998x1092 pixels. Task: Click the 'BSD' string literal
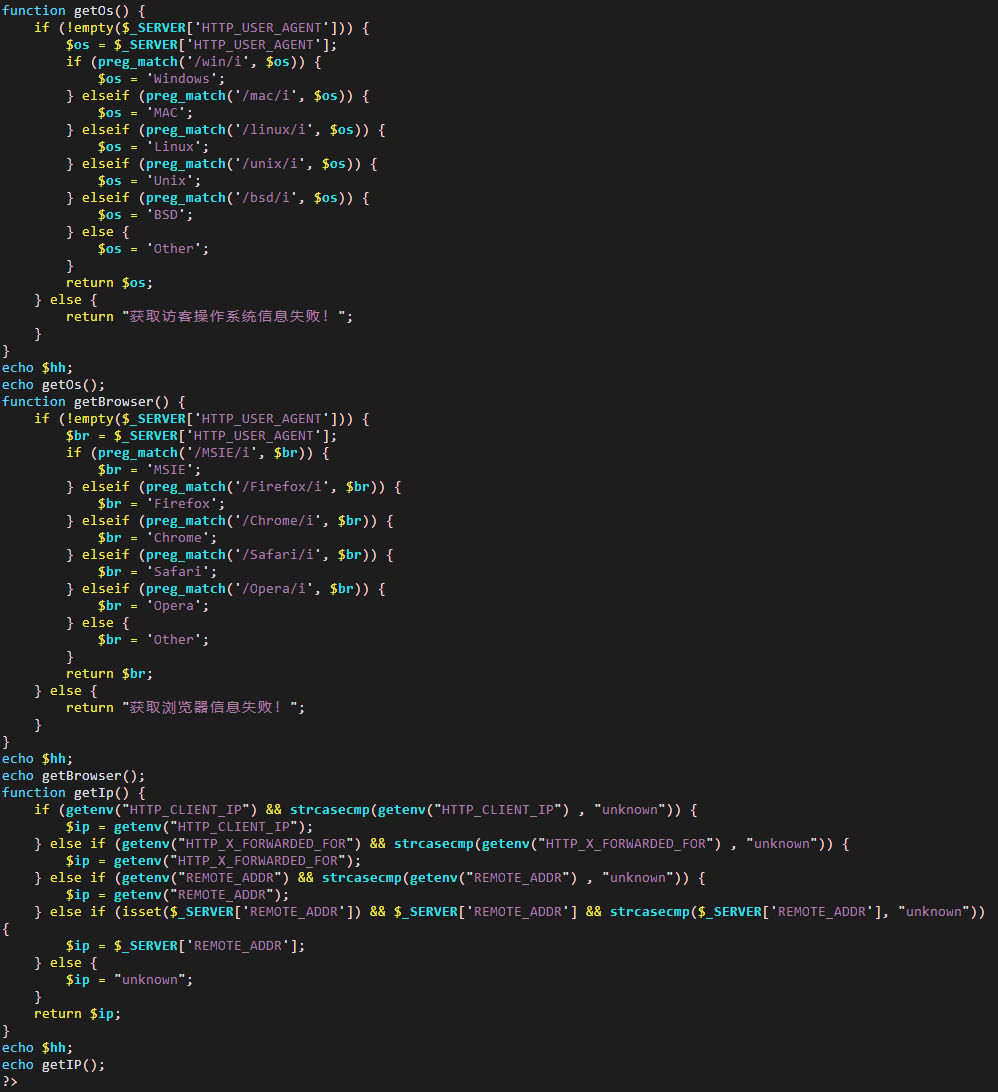click(166, 215)
